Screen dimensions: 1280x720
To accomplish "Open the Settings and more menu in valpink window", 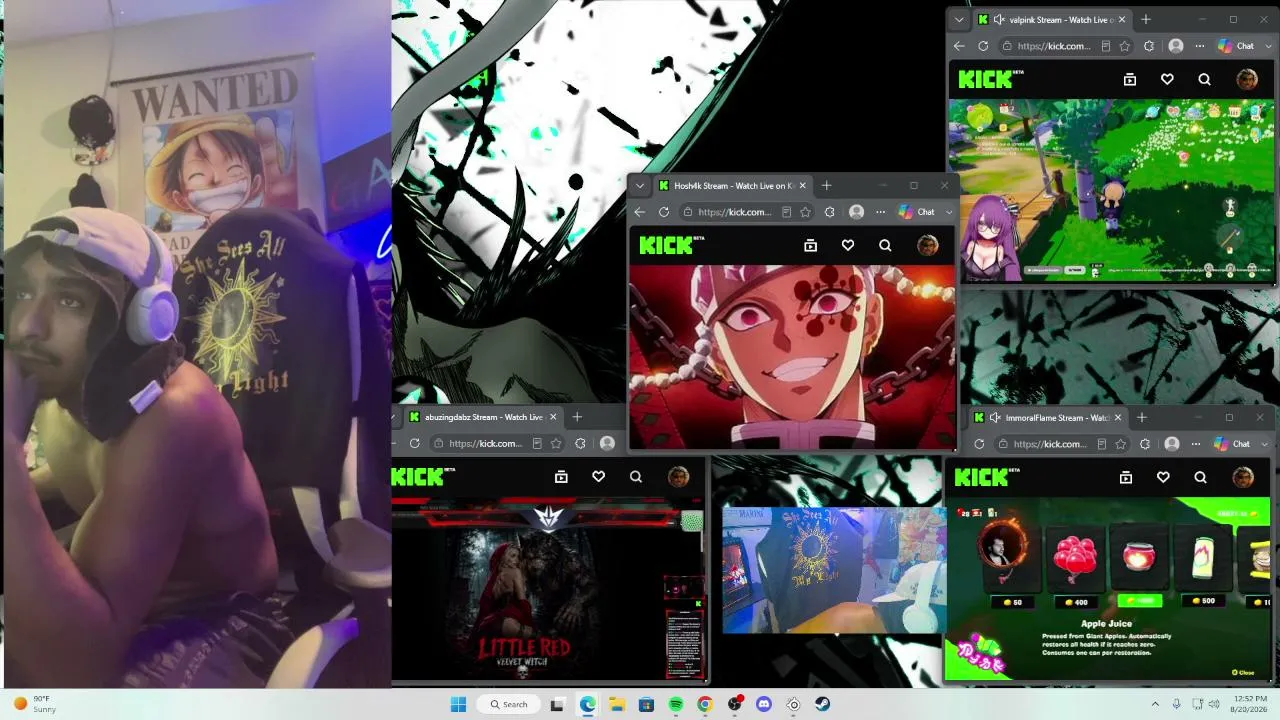I will pos(1200,46).
